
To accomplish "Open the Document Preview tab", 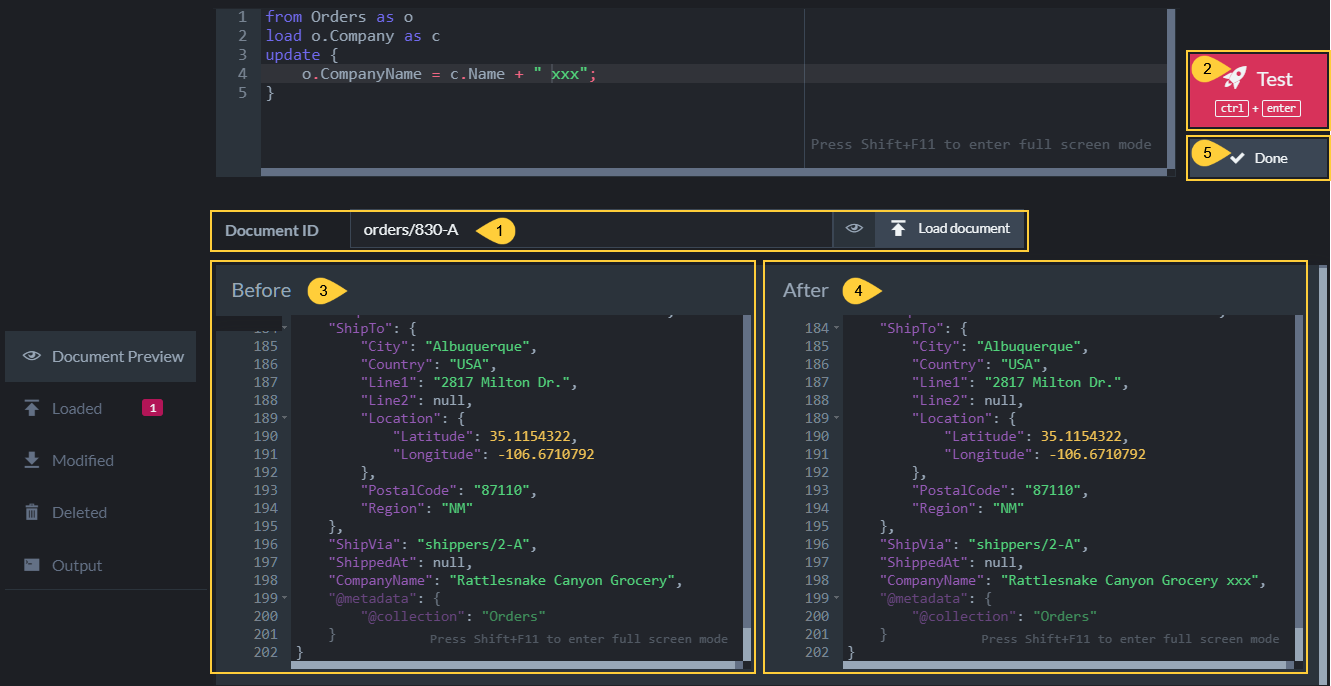I will [x=100, y=356].
